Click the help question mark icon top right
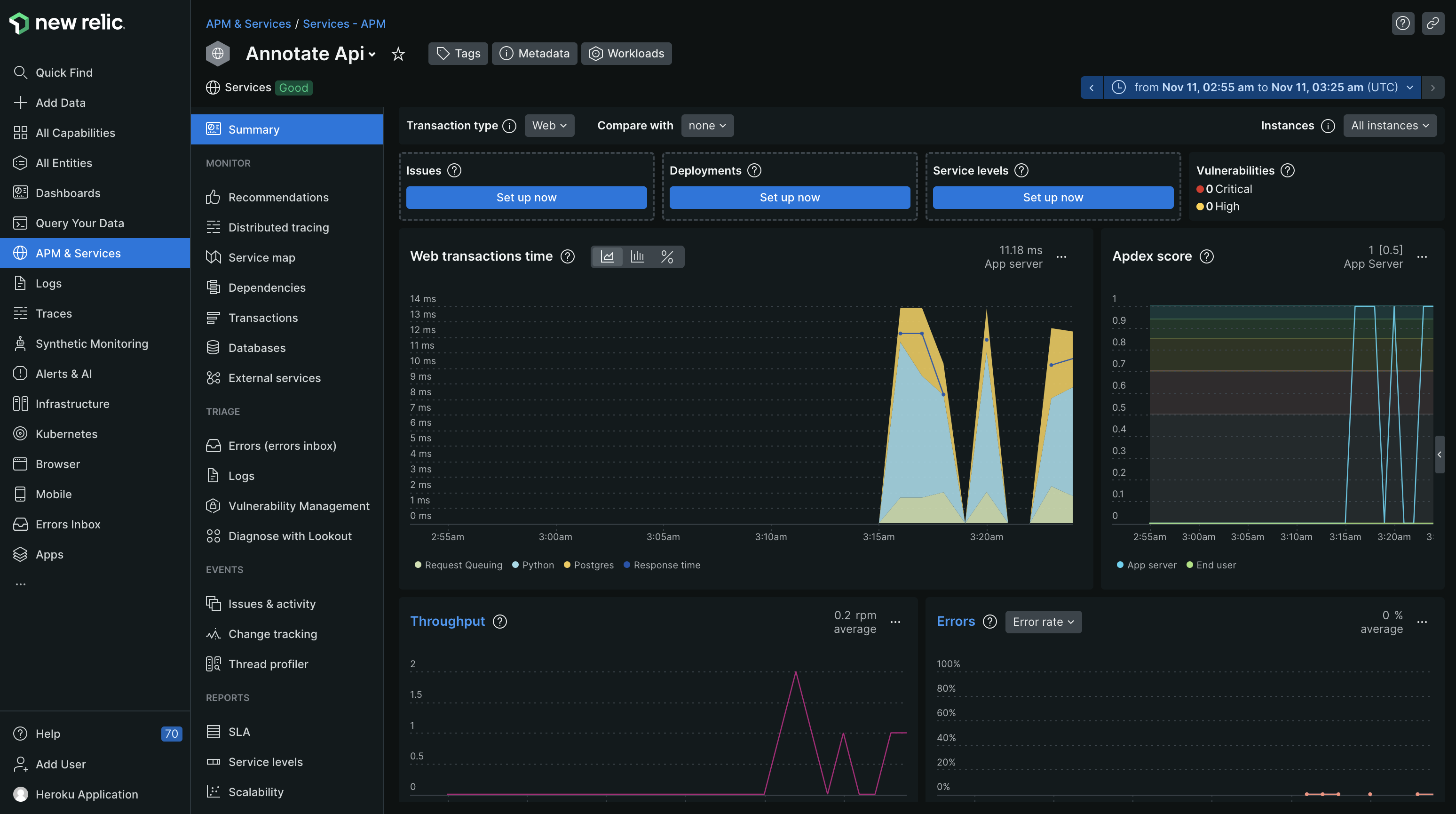The height and width of the screenshot is (814, 1456). click(x=1403, y=23)
